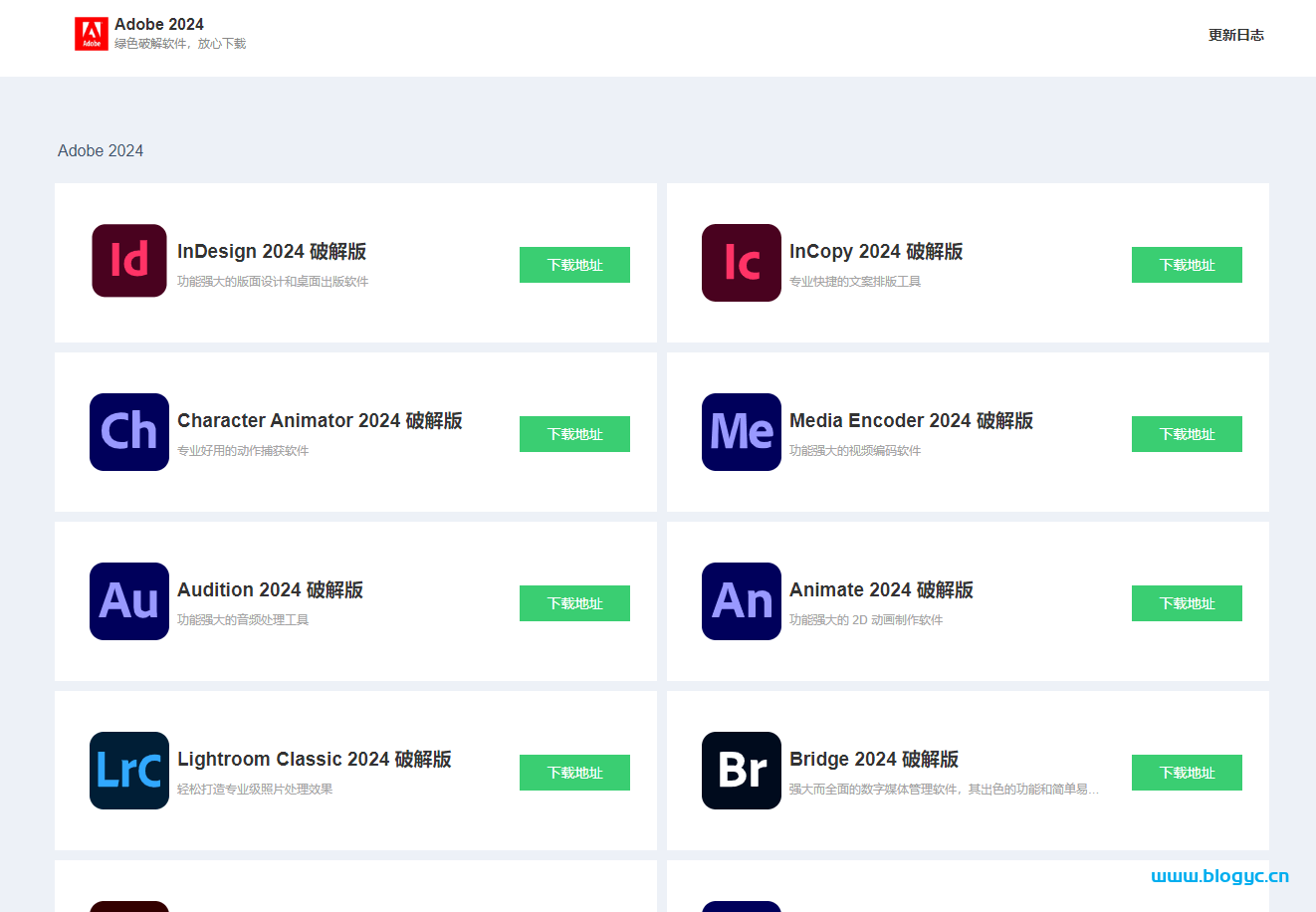Click 下载地址 for InCopy 2024

point(1187,265)
